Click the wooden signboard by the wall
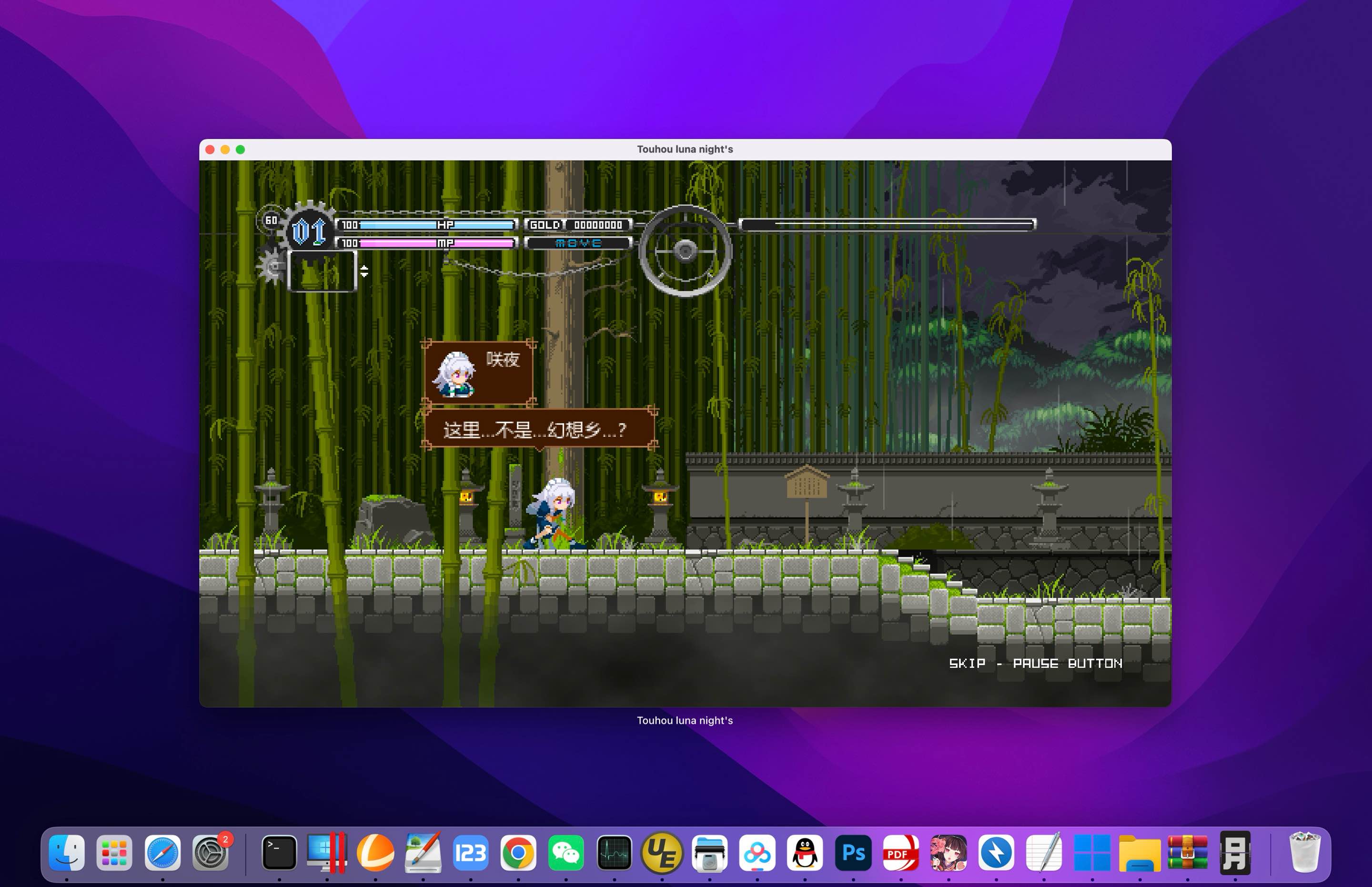 807,483
